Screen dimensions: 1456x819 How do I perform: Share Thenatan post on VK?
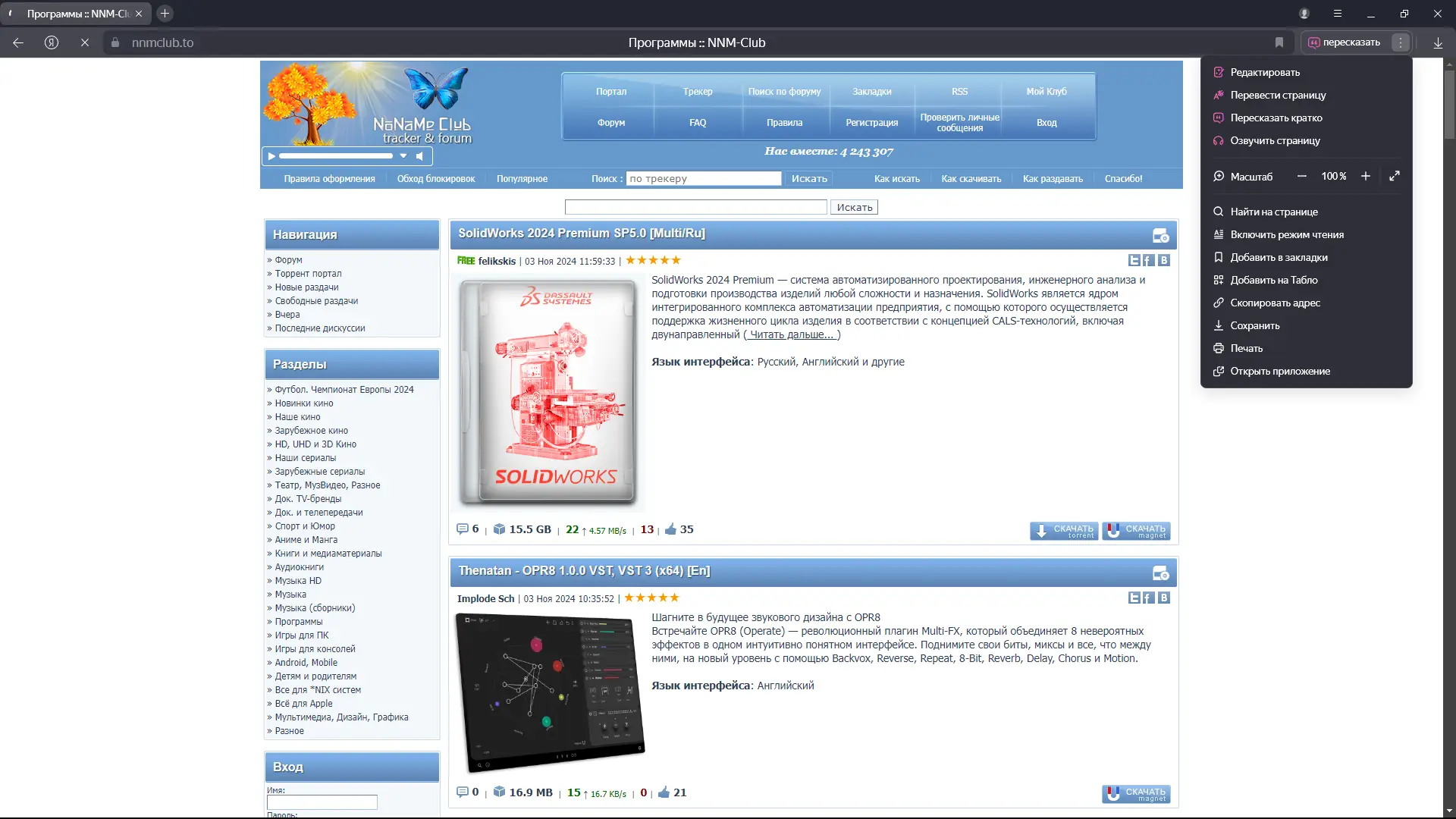pos(1164,598)
